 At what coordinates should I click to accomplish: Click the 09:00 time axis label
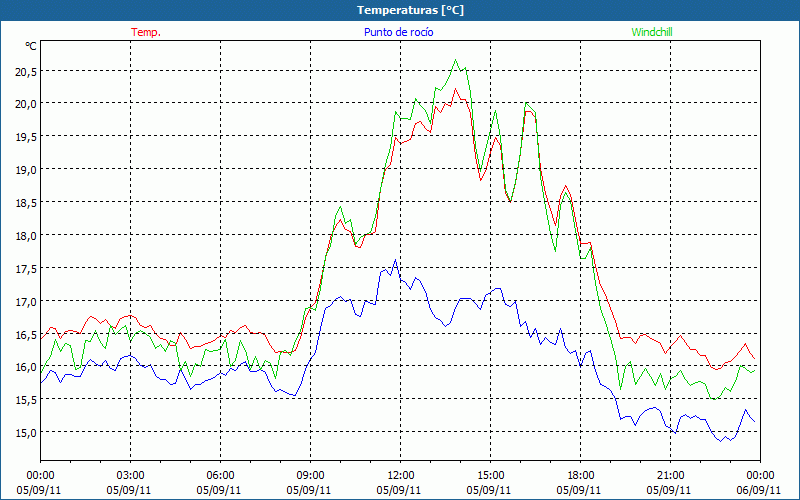(310, 476)
